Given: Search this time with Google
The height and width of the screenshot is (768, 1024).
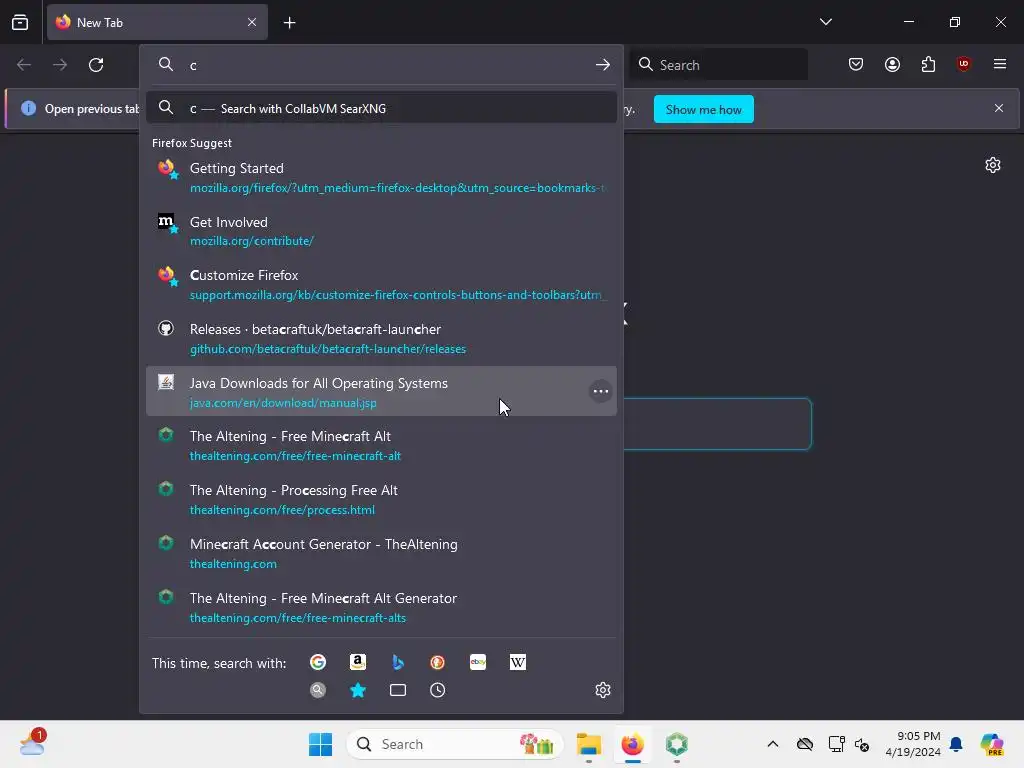Looking at the screenshot, I should 318,662.
